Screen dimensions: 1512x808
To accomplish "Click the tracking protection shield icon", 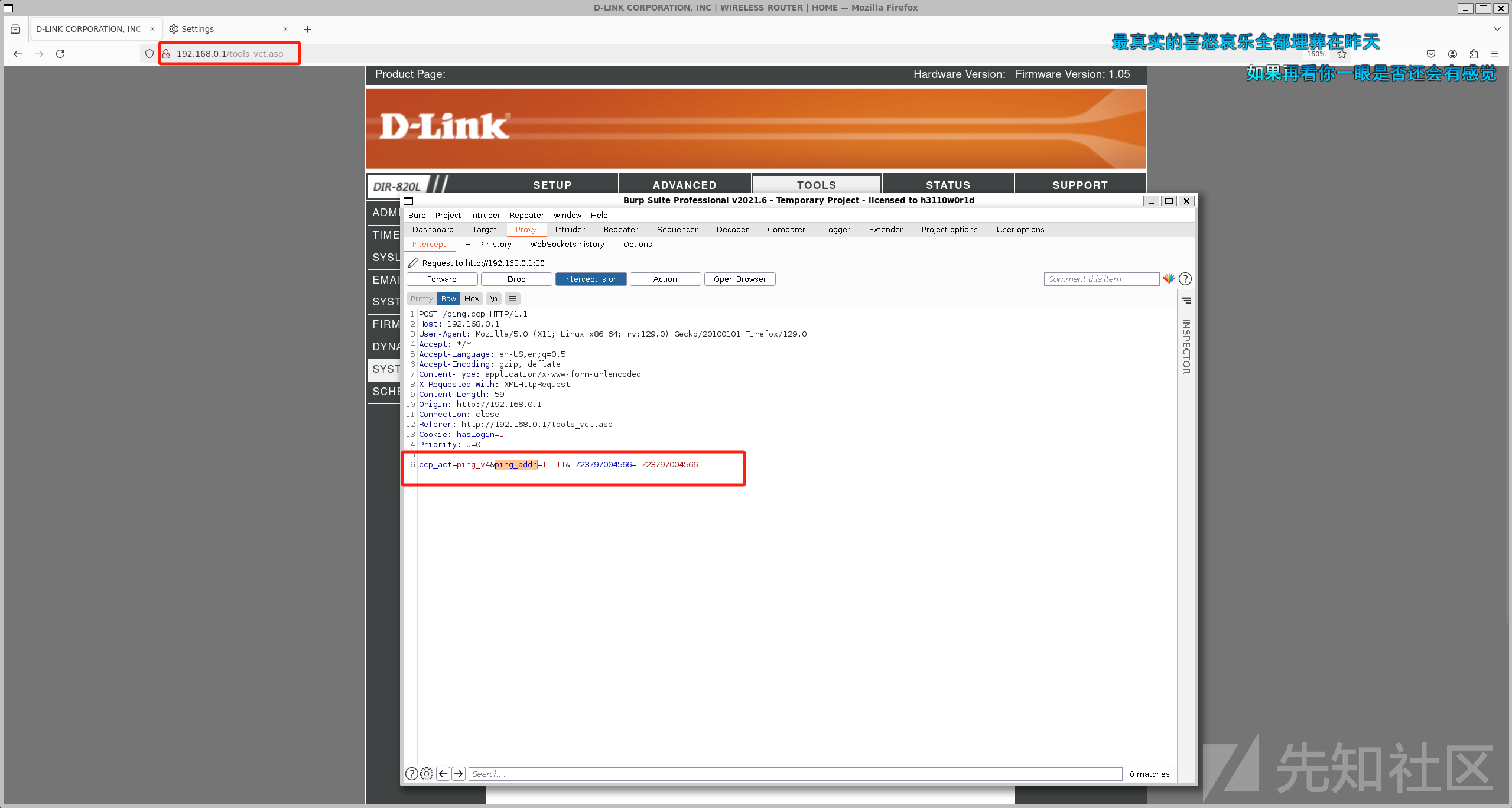I will coord(149,54).
